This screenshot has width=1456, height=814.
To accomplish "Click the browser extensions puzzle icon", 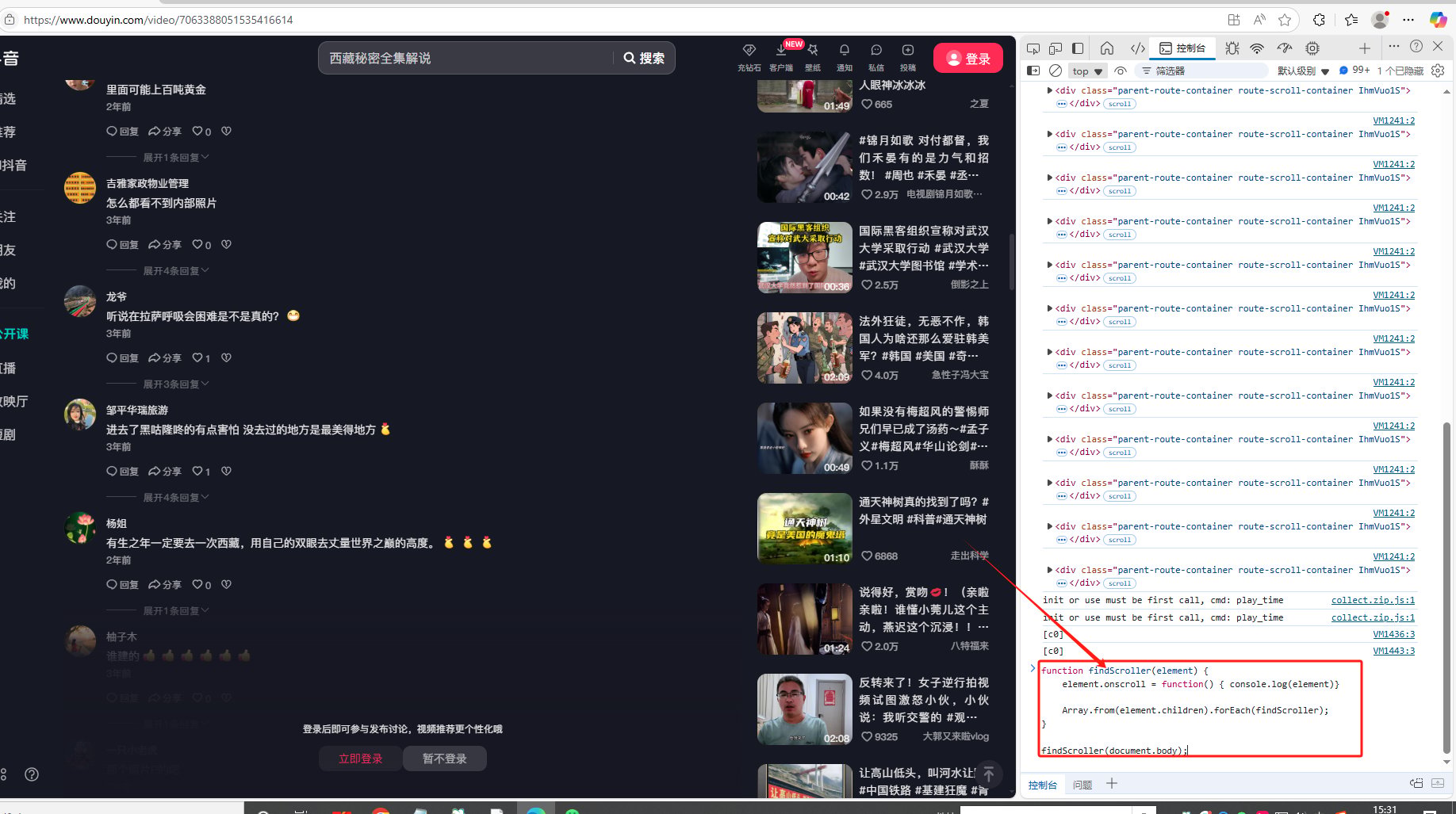I will click(x=1319, y=20).
